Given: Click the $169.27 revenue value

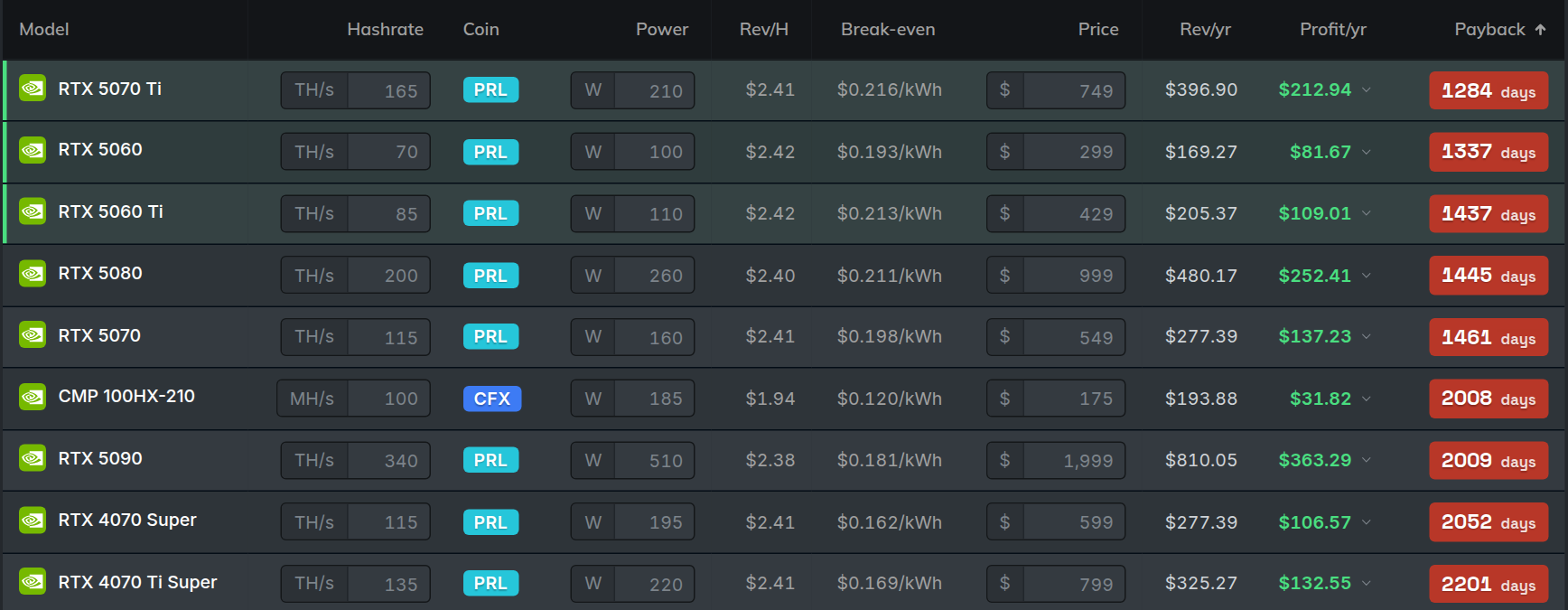Looking at the screenshot, I should (1201, 152).
